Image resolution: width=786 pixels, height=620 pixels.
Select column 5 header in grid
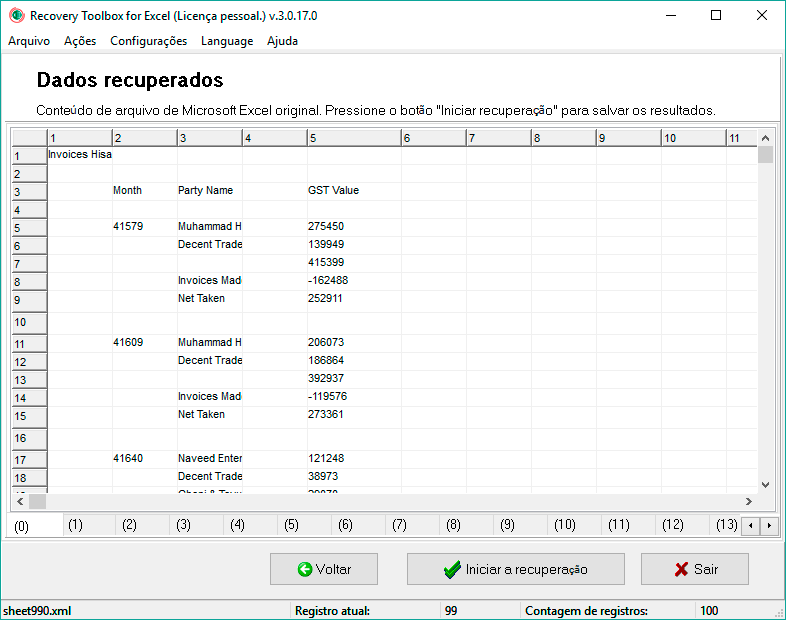354,138
